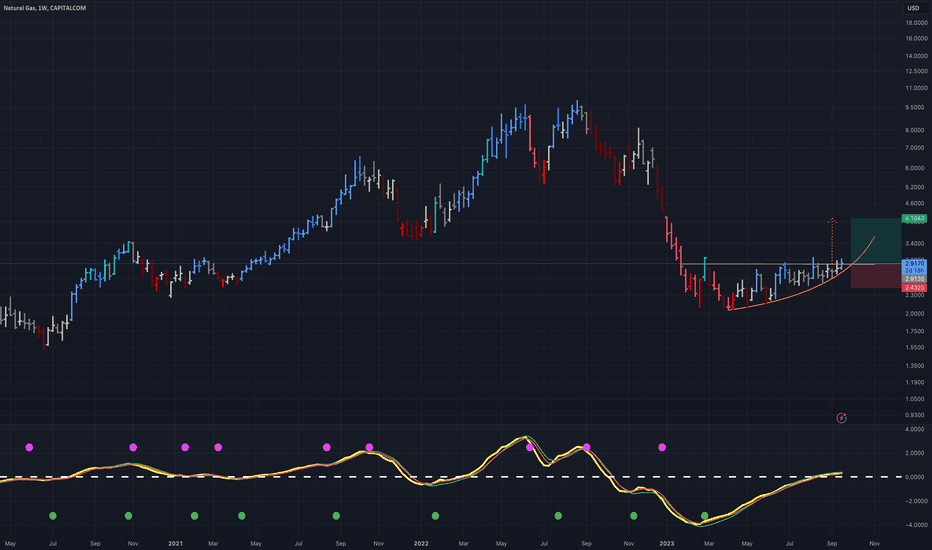Click the 2021 label on time axis
The image size is (932, 550).
[x=175, y=543]
